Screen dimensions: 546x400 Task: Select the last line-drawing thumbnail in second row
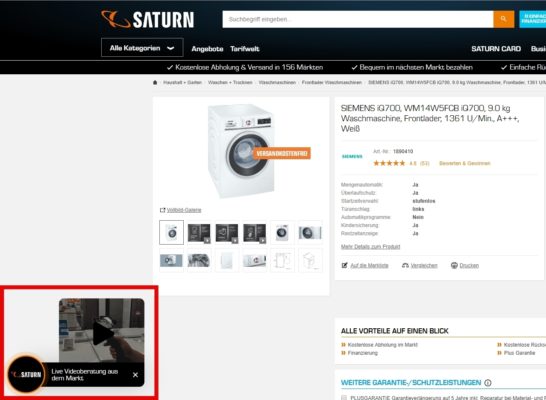(310, 260)
